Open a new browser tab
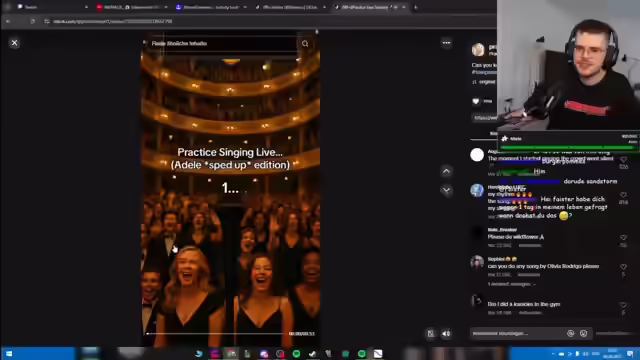This screenshot has height=360, width=640. point(416,7)
